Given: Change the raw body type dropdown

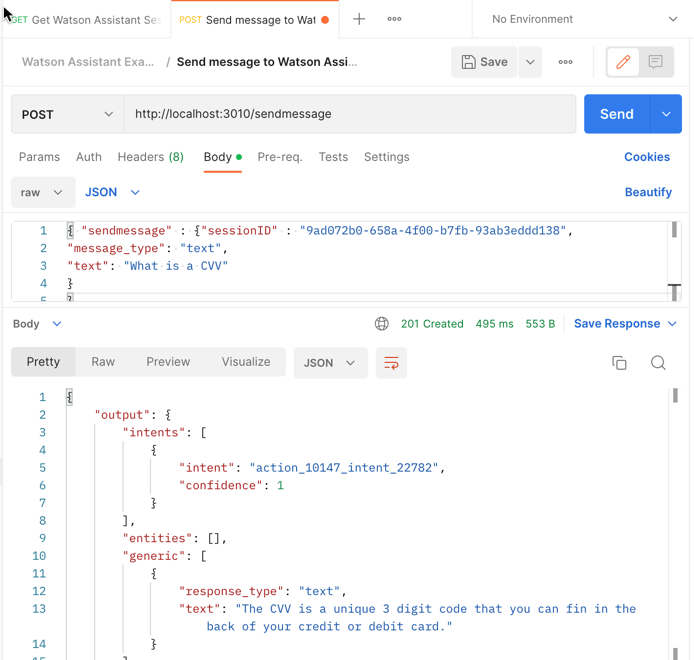Looking at the screenshot, I should pos(43,192).
